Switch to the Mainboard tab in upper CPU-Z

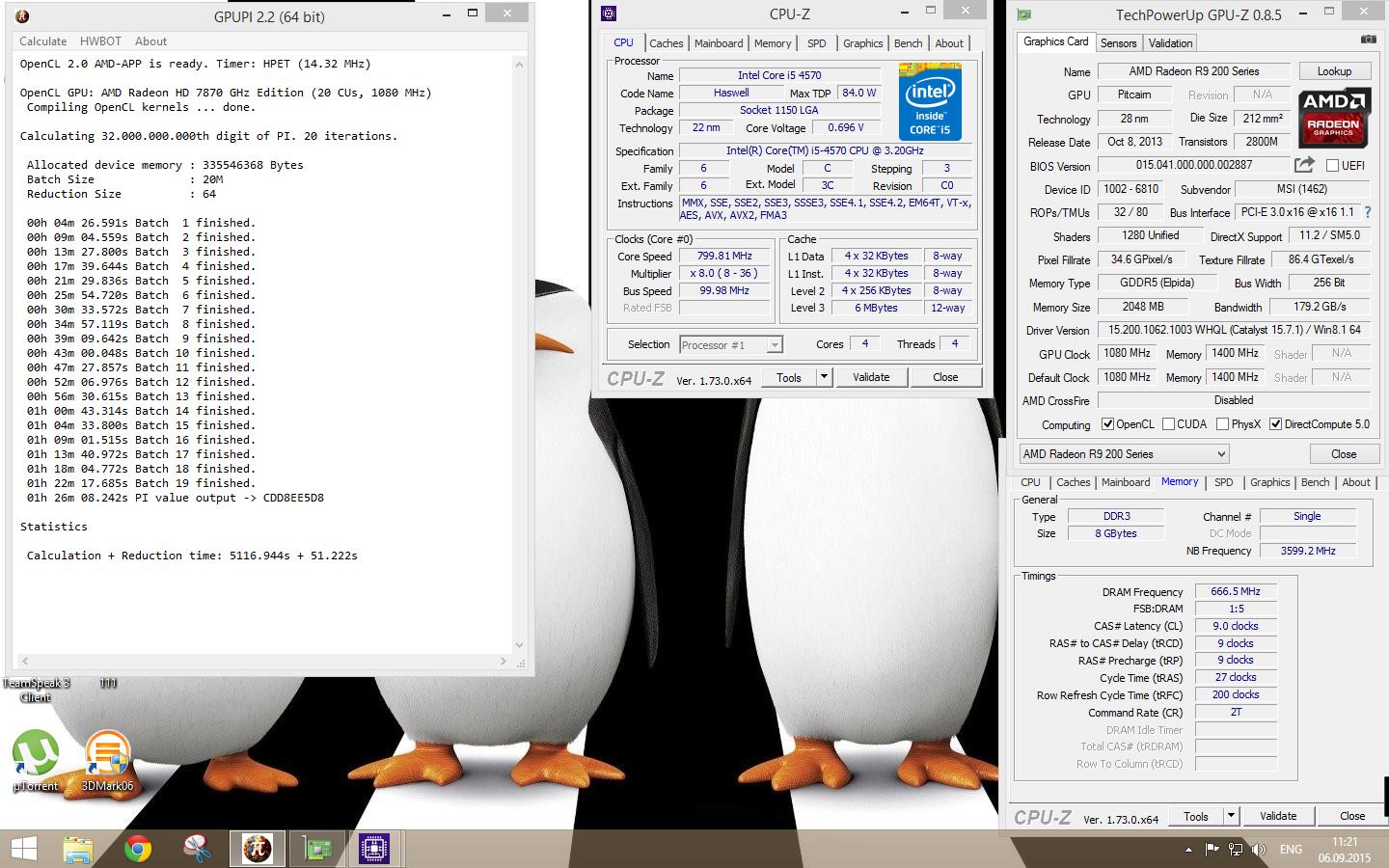(719, 43)
